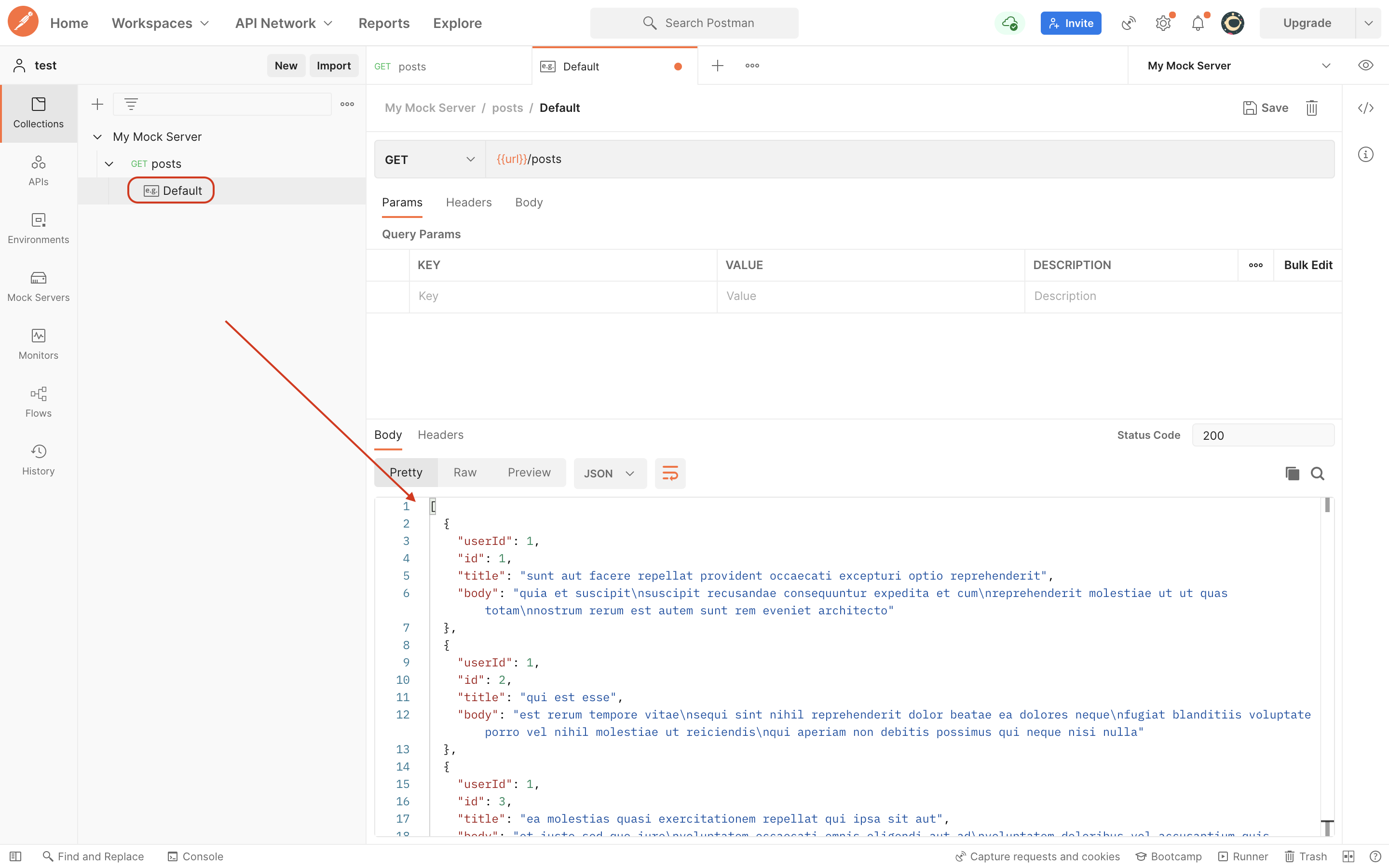
Task: Toggle line wrap in response editor
Action: click(670, 473)
